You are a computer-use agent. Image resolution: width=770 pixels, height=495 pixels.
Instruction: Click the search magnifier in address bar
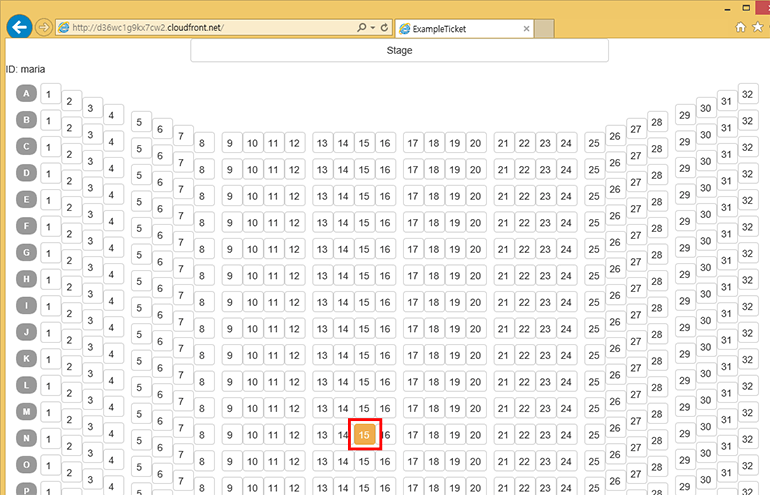tap(361, 28)
